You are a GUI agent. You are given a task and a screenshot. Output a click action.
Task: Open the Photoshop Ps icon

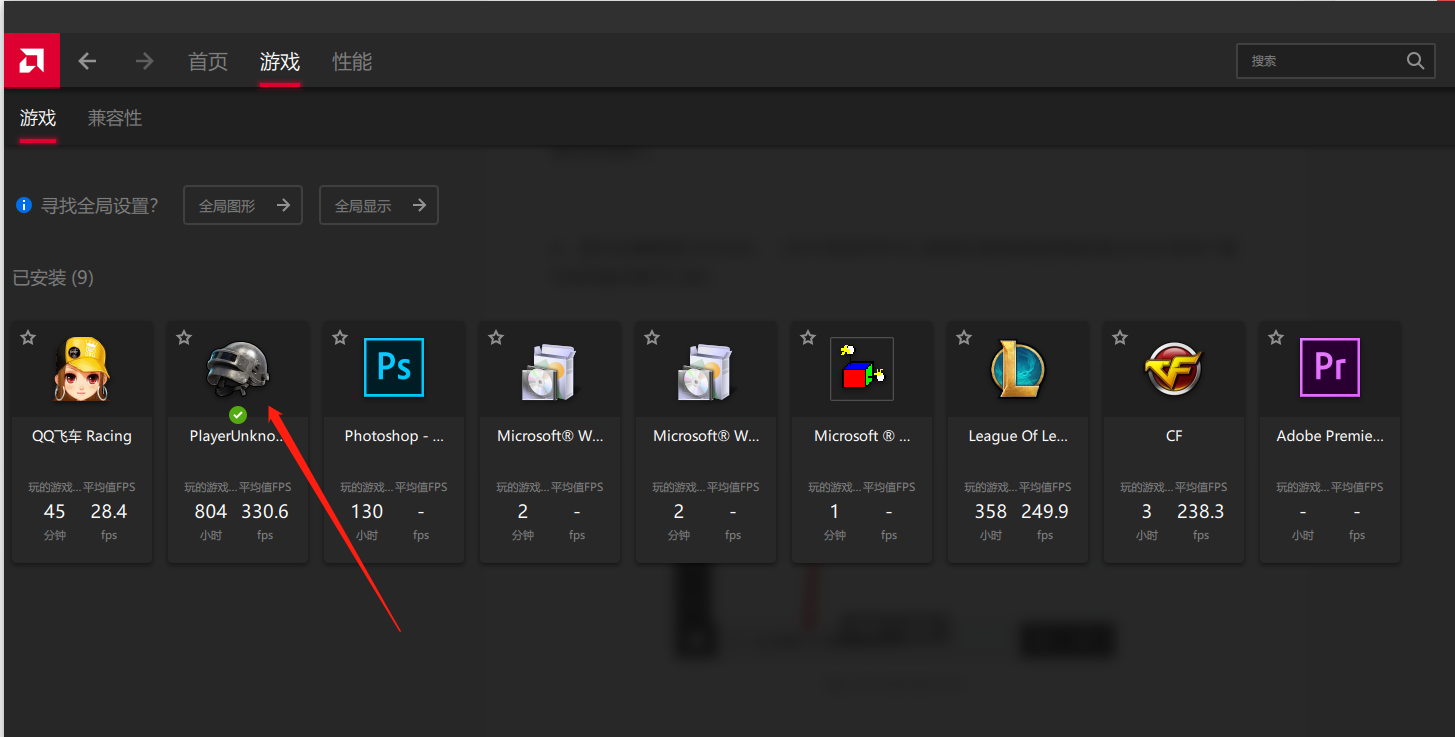394,368
